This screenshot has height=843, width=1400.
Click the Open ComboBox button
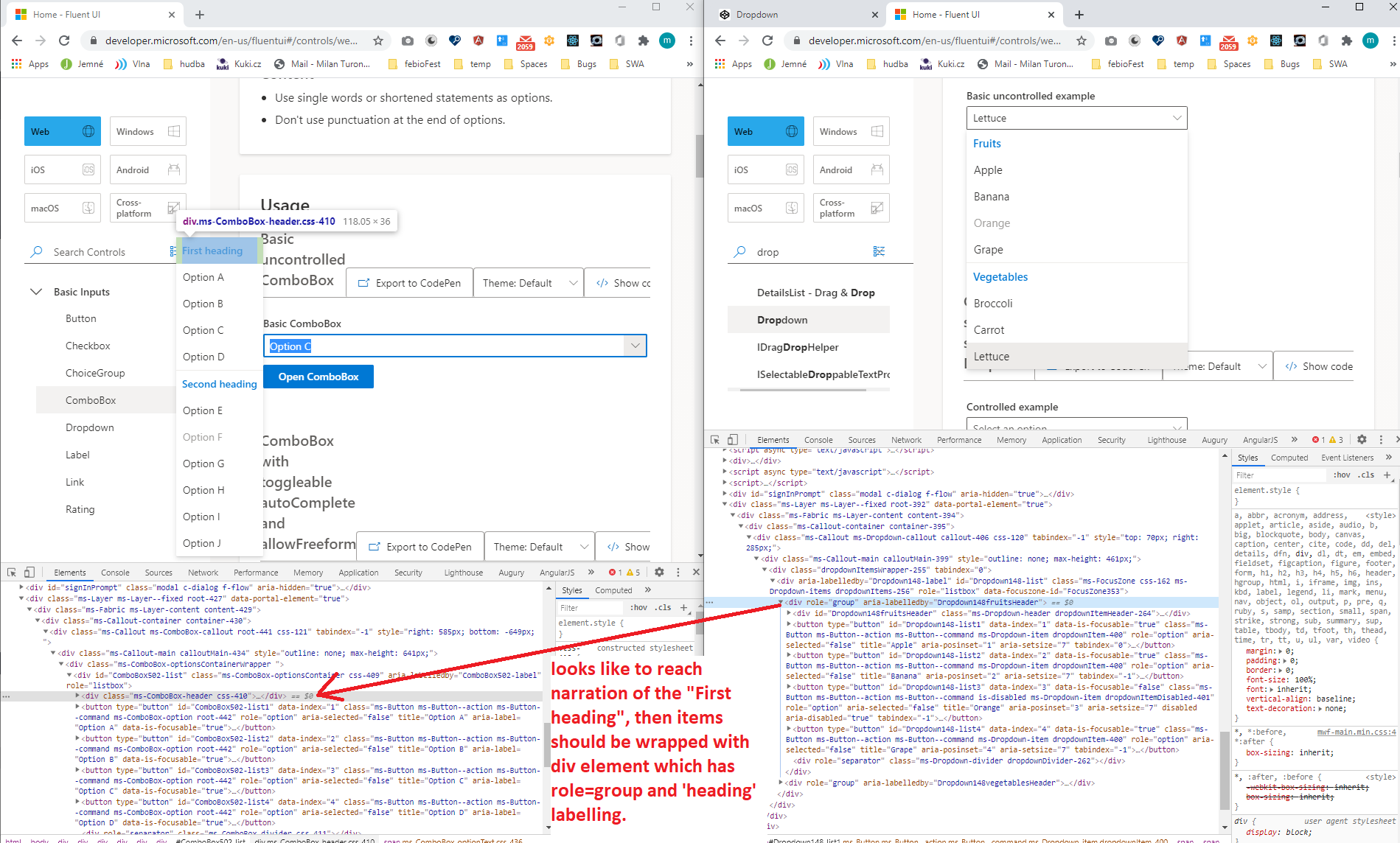pyautogui.click(x=318, y=377)
